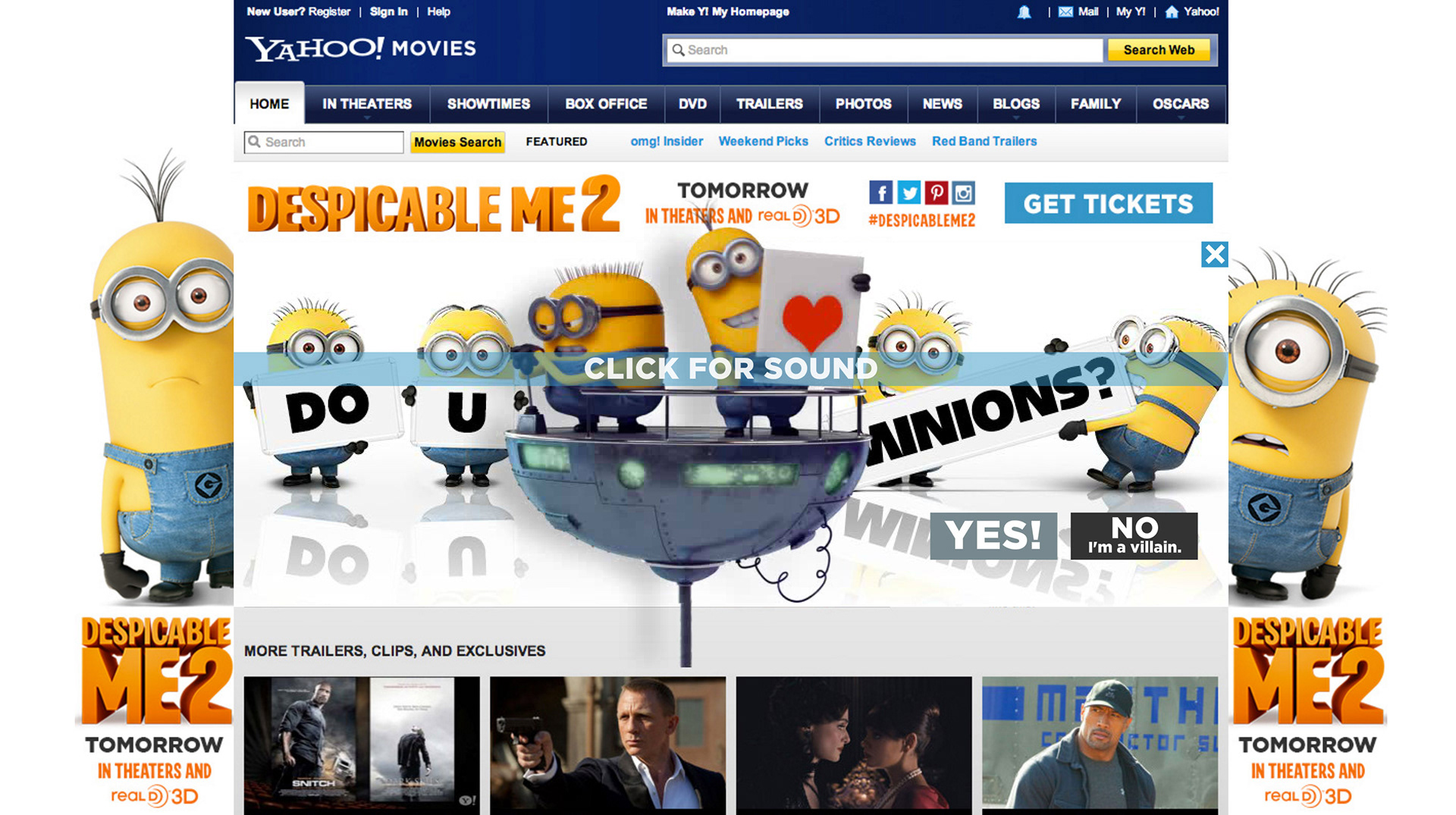Click the YES! button in the ad
Viewport: 1456px width, 815px height.
(993, 536)
